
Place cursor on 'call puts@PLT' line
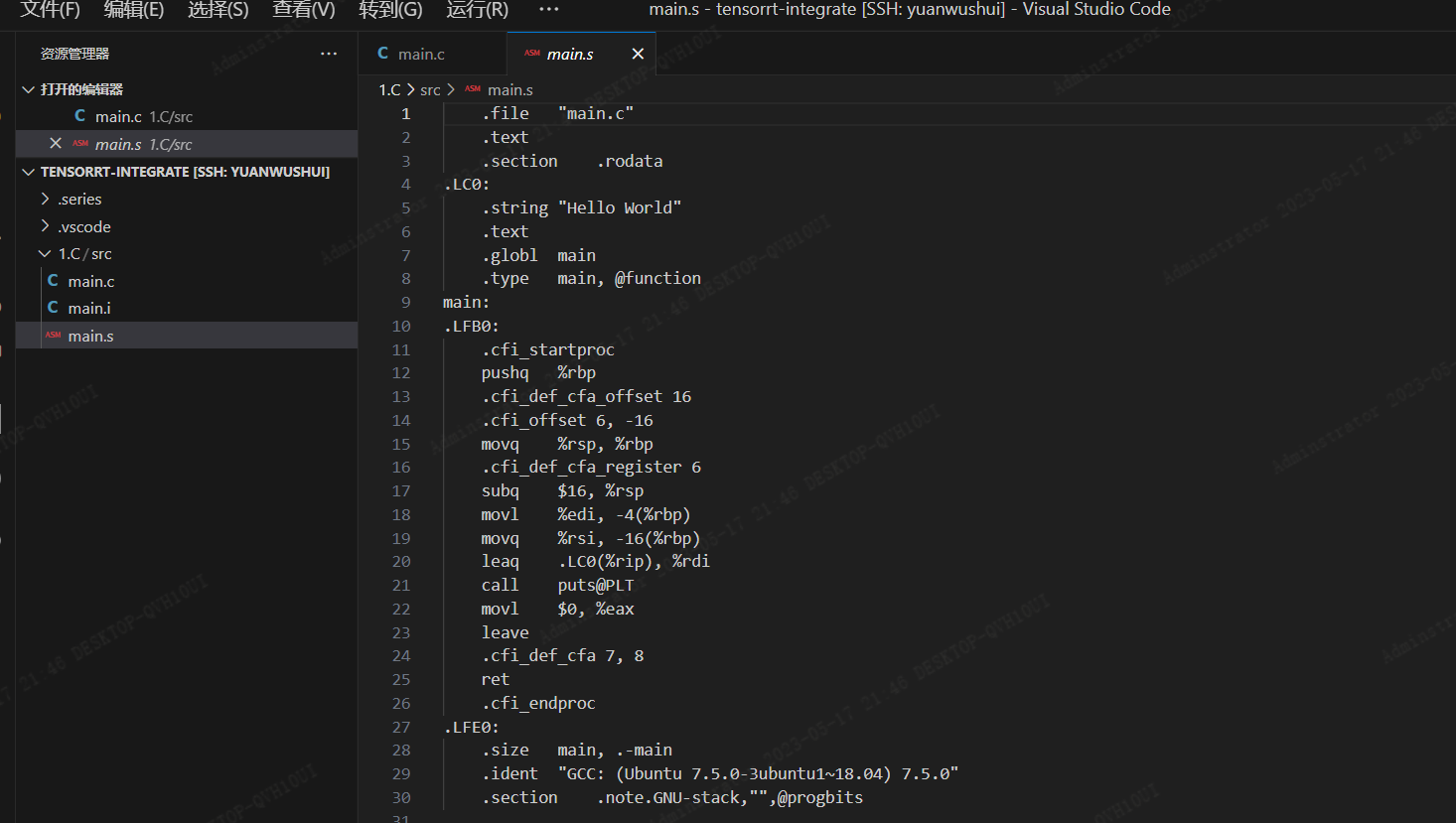(x=557, y=585)
